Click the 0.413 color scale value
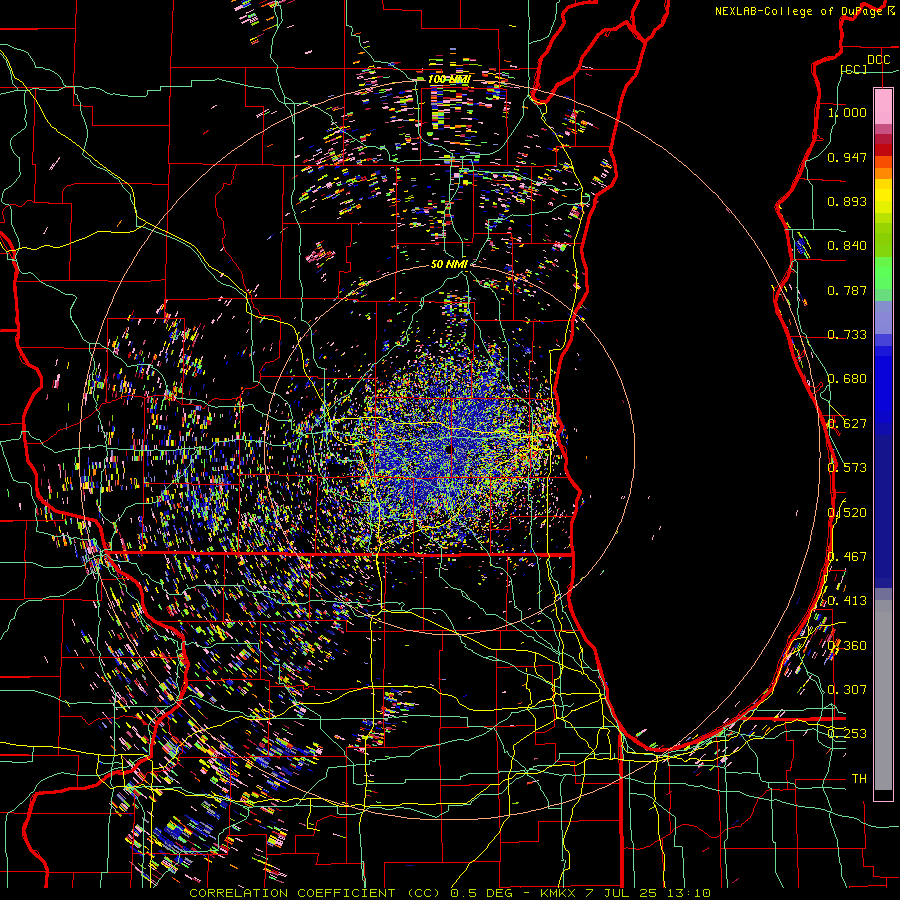The width and height of the screenshot is (900, 900). (847, 601)
